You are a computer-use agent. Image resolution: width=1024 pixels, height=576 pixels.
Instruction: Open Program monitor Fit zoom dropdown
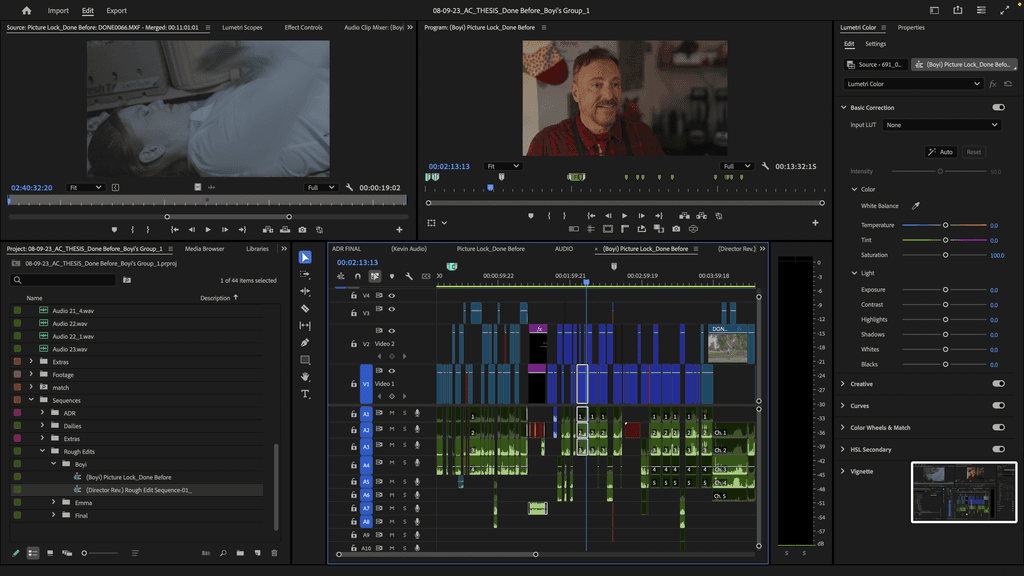pos(503,166)
